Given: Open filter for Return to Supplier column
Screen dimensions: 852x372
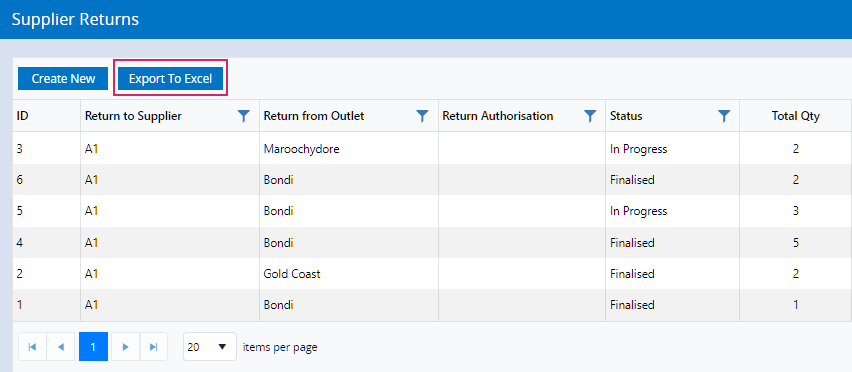Looking at the screenshot, I should pos(244,116).
